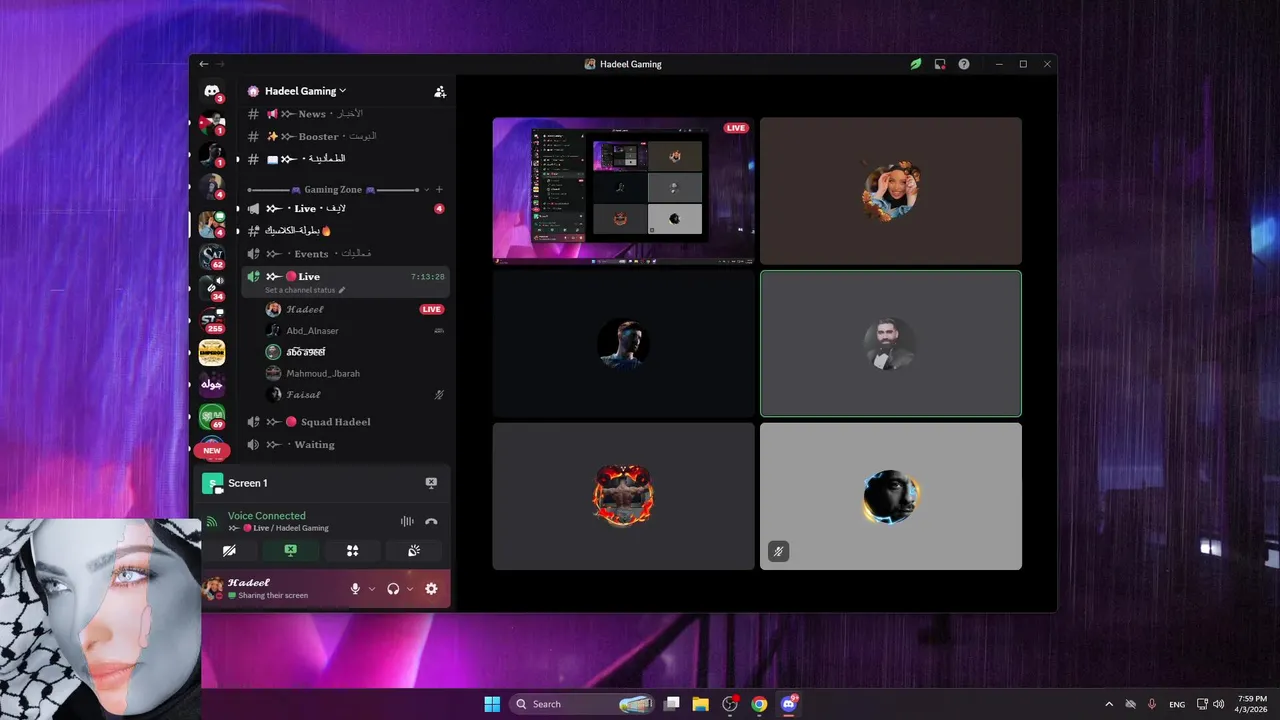Viewport: 1280px width, 720px height.
Task: Click the taskbar Search box
Action: pos(582,704)
